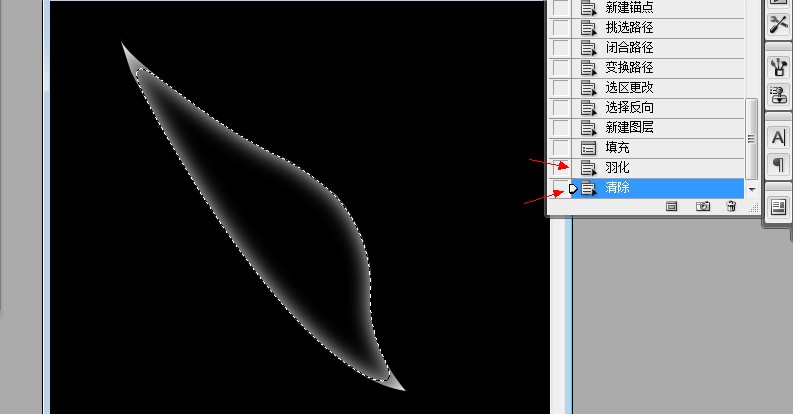Click the history panel scroll-down arrow
This screenshot has width=793, height=414.
(752, 190)
